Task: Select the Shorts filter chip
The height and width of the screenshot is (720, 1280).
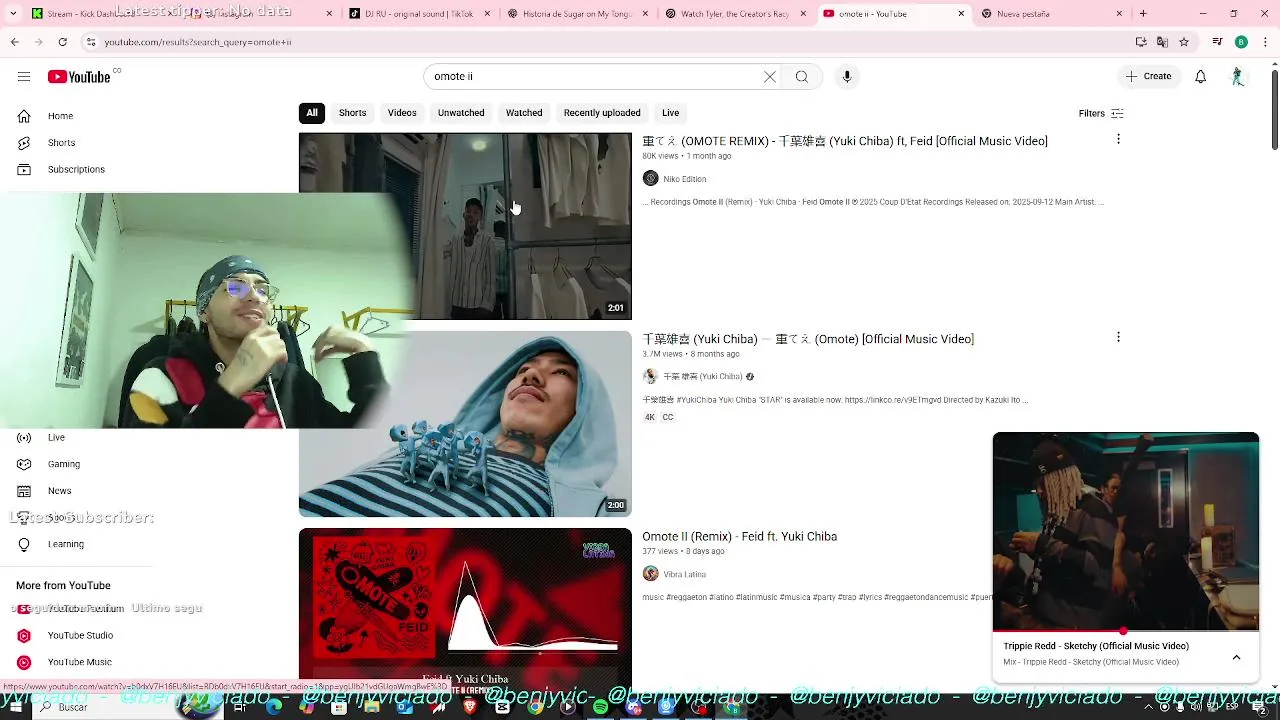Action: (x=352, y=113)
